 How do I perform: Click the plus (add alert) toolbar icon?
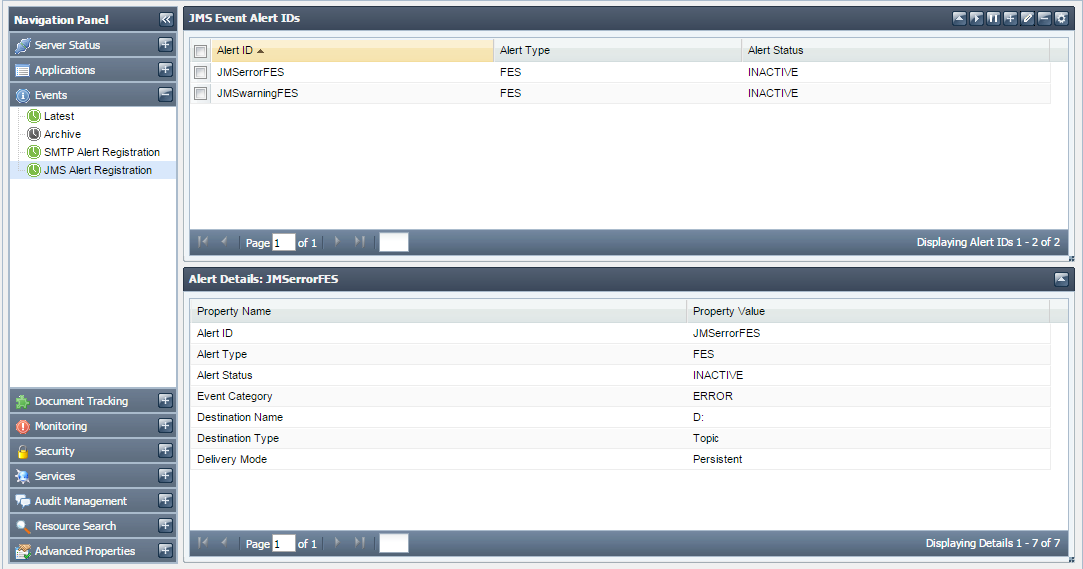[x=1010, y=18]
